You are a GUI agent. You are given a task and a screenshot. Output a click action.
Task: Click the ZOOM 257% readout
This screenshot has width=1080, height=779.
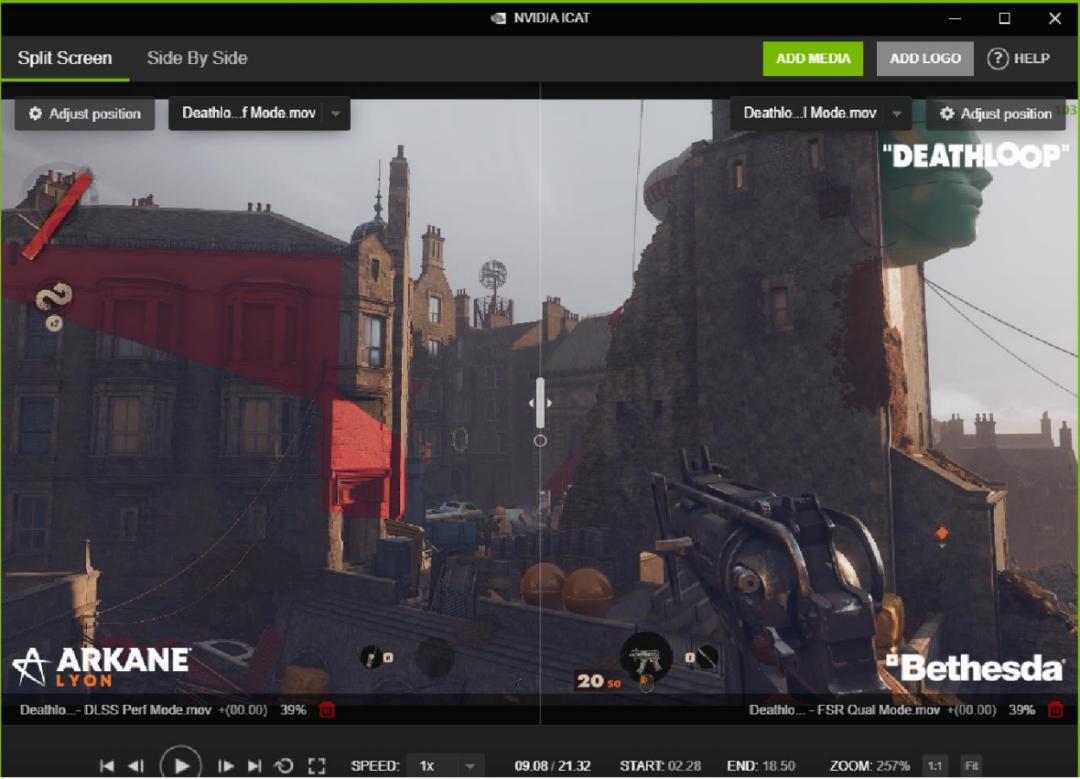(869, 766)
